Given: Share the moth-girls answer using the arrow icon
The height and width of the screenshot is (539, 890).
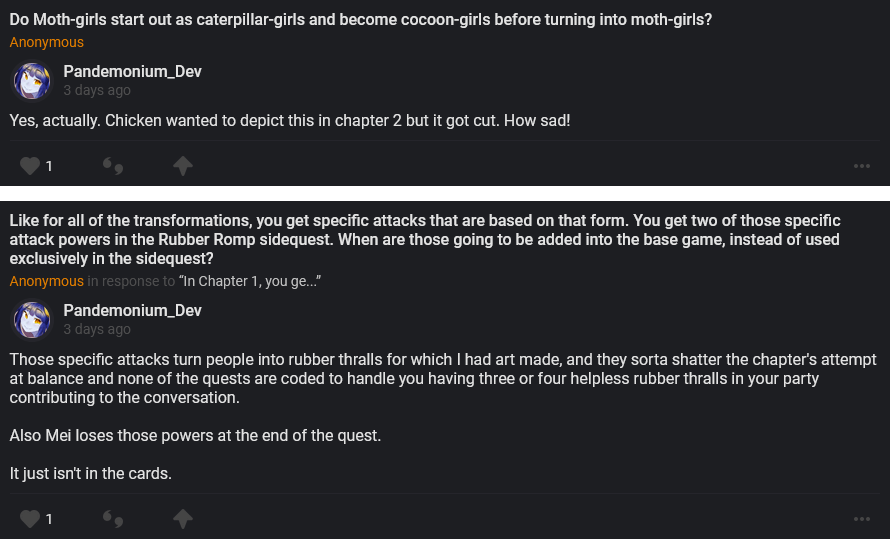Looking at the screenshot, I should point(182,166).
